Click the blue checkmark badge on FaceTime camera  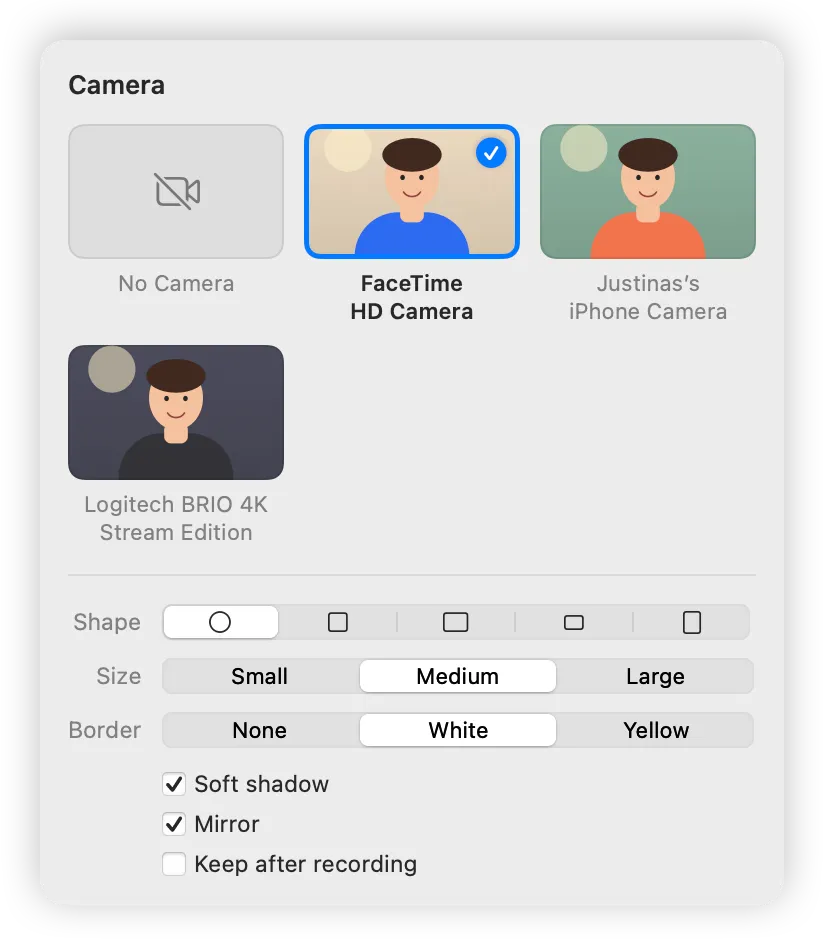pos(491,153)
